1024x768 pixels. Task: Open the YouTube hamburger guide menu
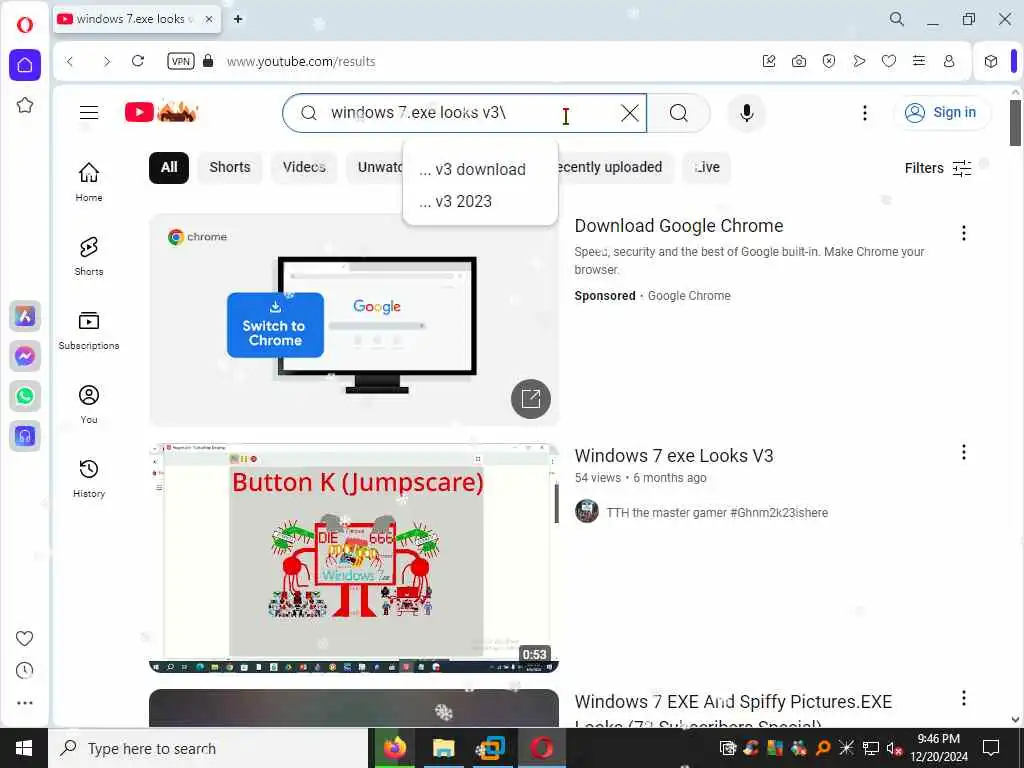pos(89,112)
